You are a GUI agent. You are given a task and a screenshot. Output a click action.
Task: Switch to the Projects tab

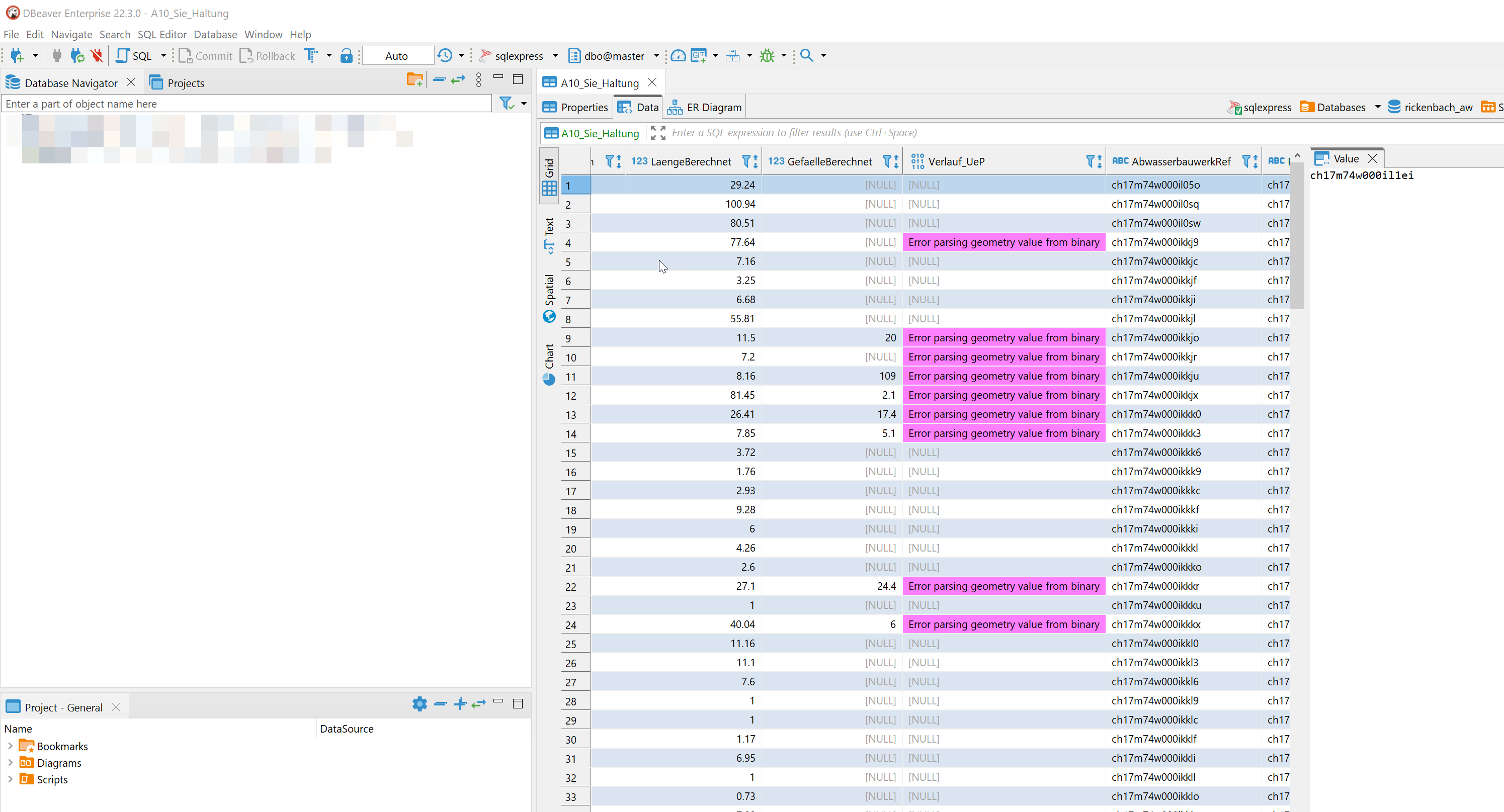177,82
